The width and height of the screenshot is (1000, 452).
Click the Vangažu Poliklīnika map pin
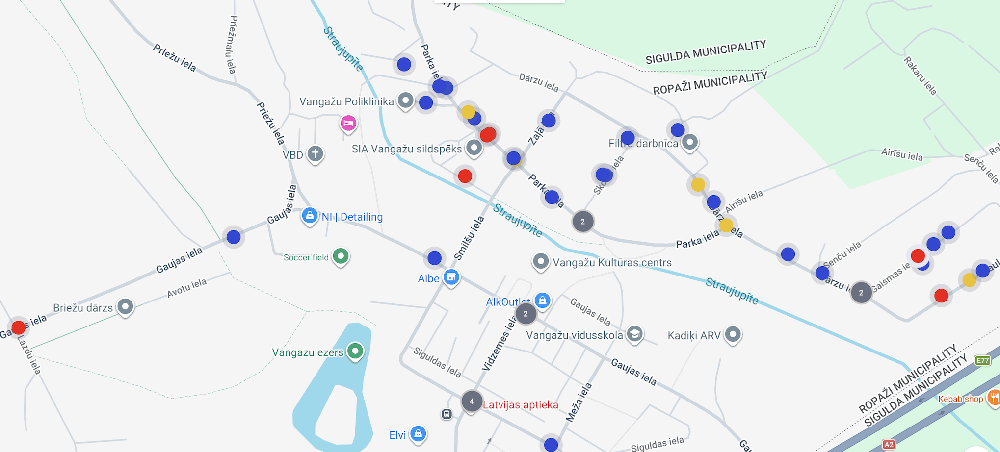[406, 100]
